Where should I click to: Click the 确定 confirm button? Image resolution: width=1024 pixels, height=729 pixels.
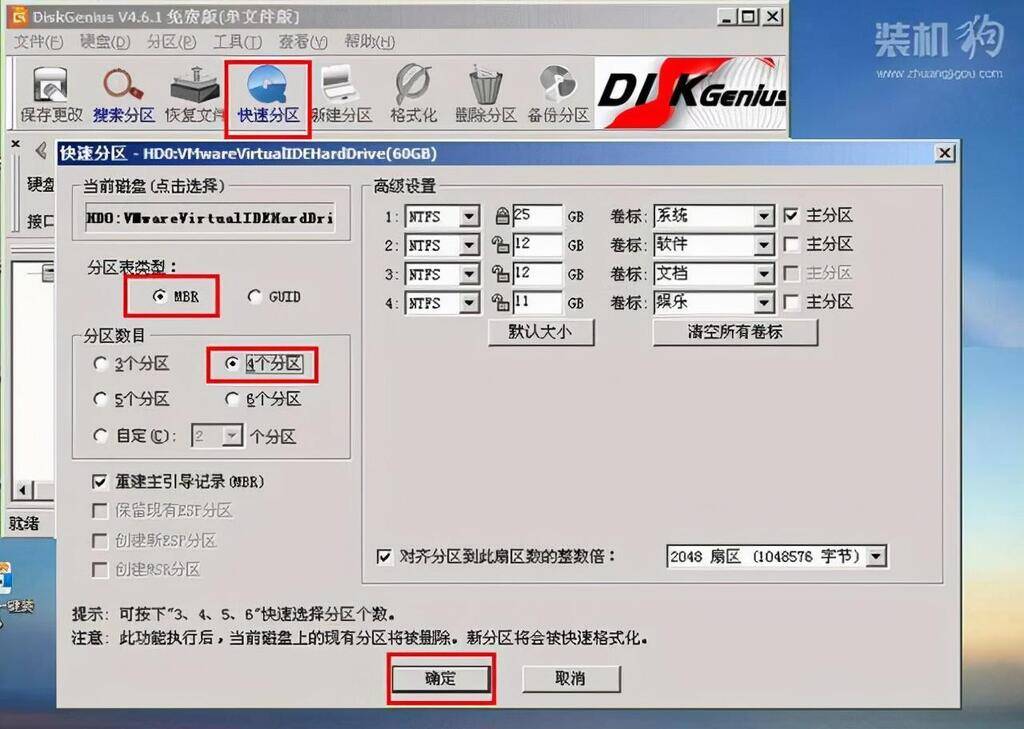441,679
